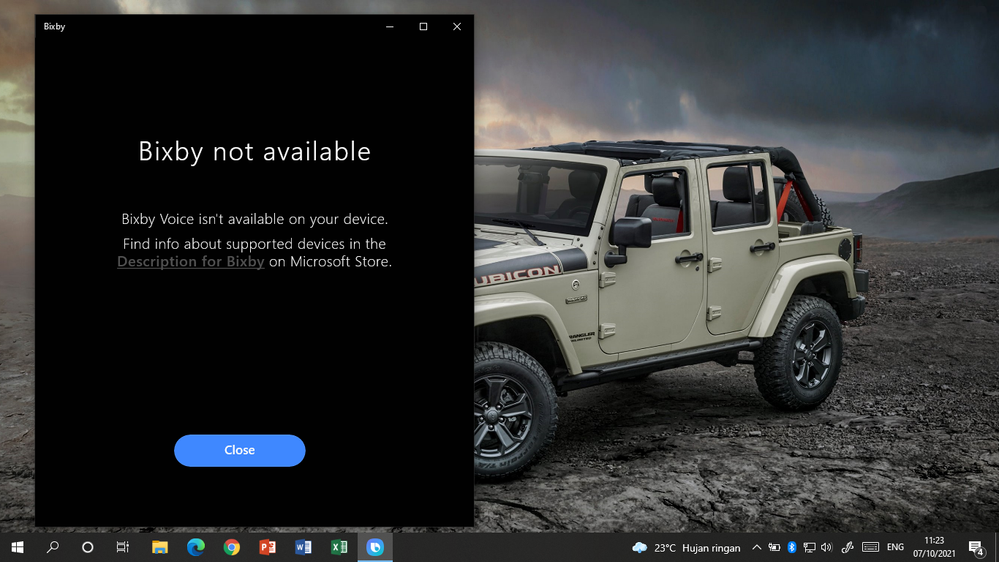The image size is (999, 562).
Task: Open File Explorer from taskbar
Action: click(160, 547)
